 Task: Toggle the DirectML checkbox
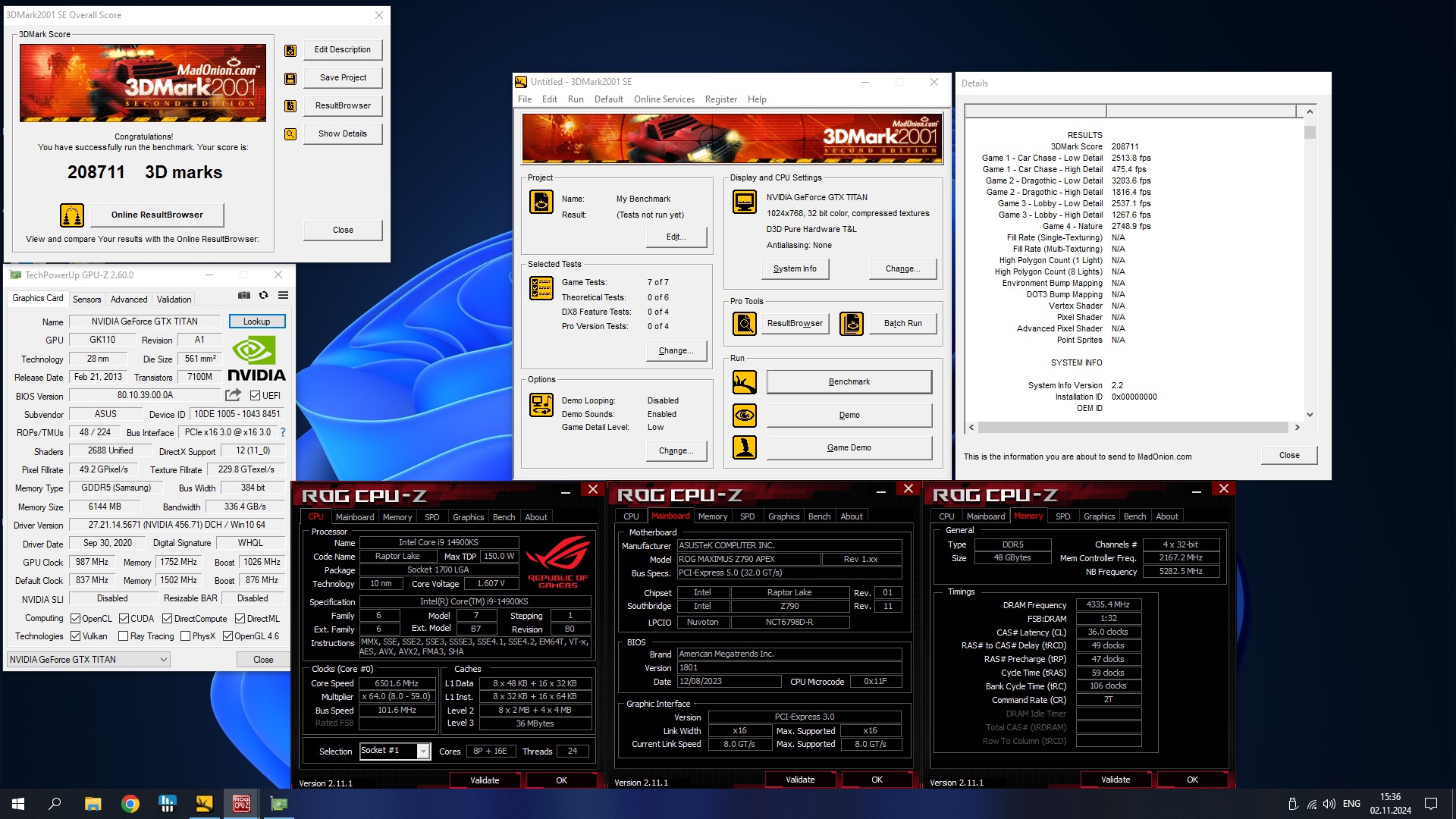click(240, 619)
